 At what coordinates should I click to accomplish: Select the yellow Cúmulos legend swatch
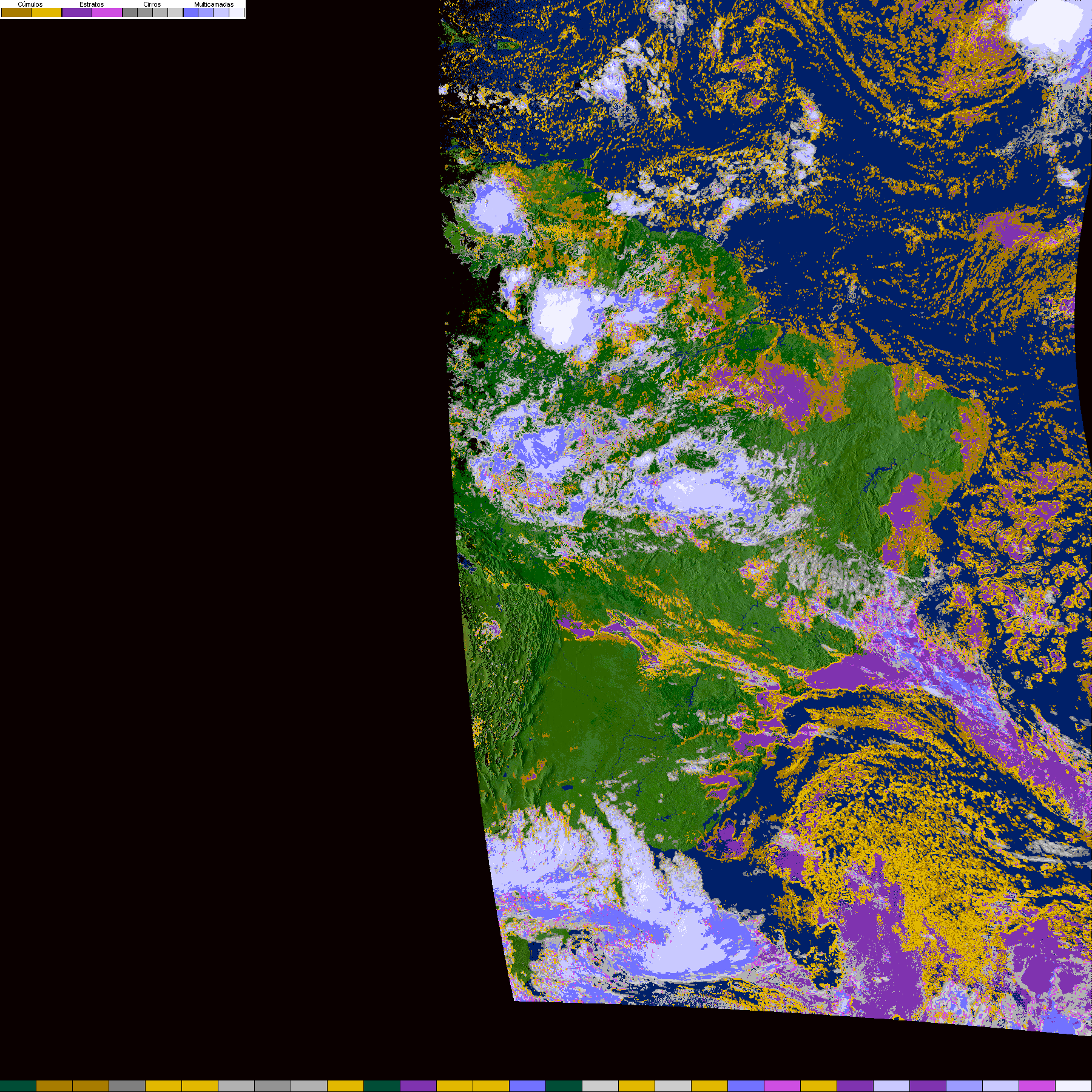pyautogui.click(x=47, y=12)
